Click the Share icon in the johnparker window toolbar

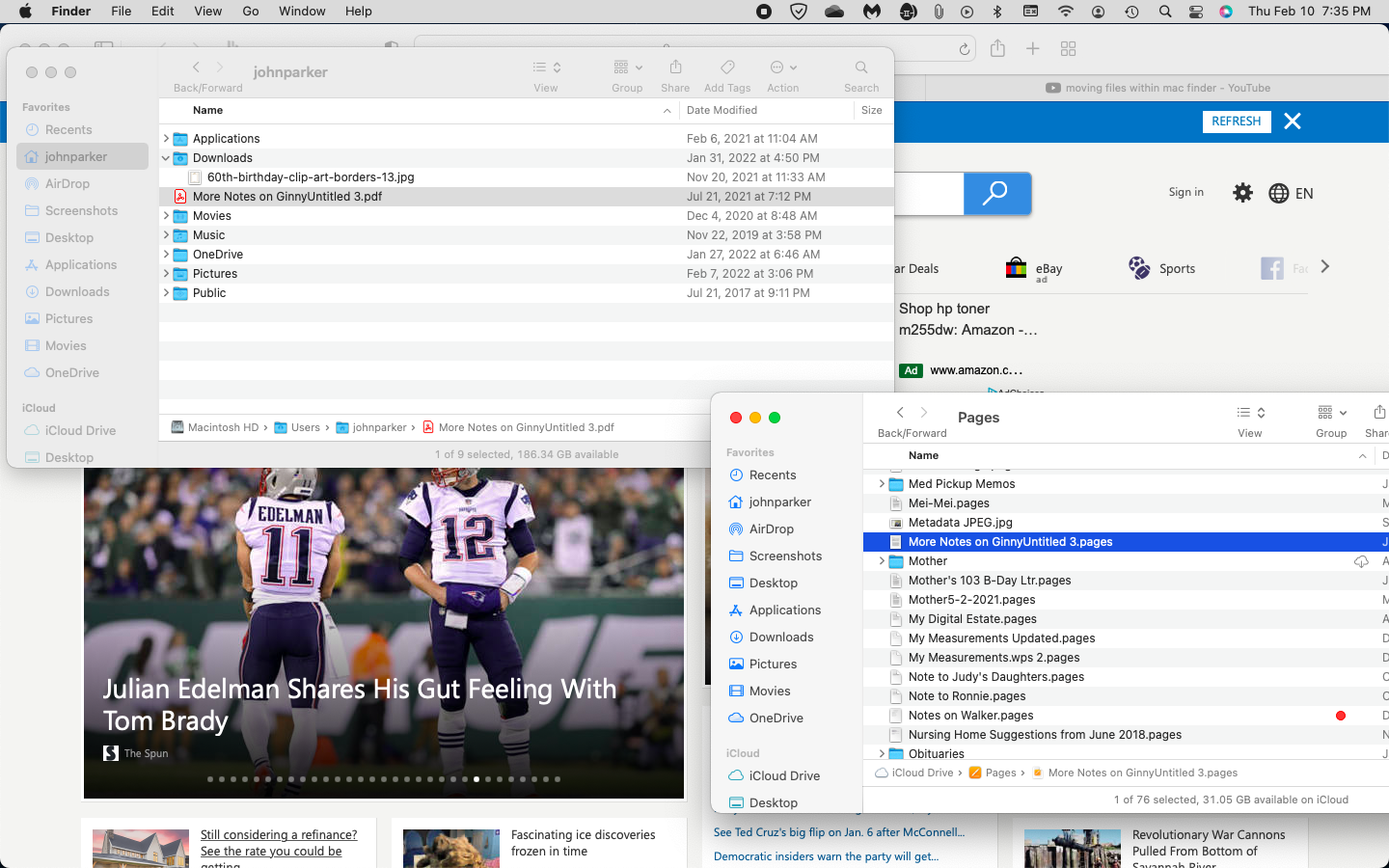(x=675, y=68)
